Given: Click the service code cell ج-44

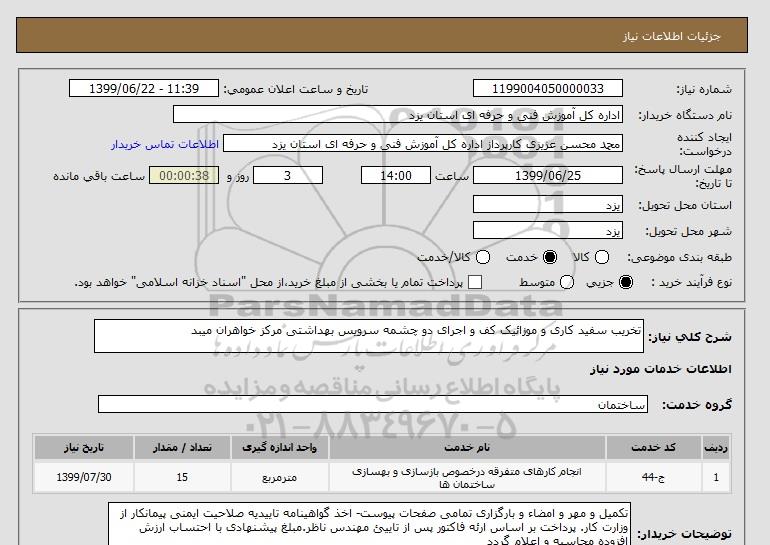Looking at the screenshot, I should (654, 477).
